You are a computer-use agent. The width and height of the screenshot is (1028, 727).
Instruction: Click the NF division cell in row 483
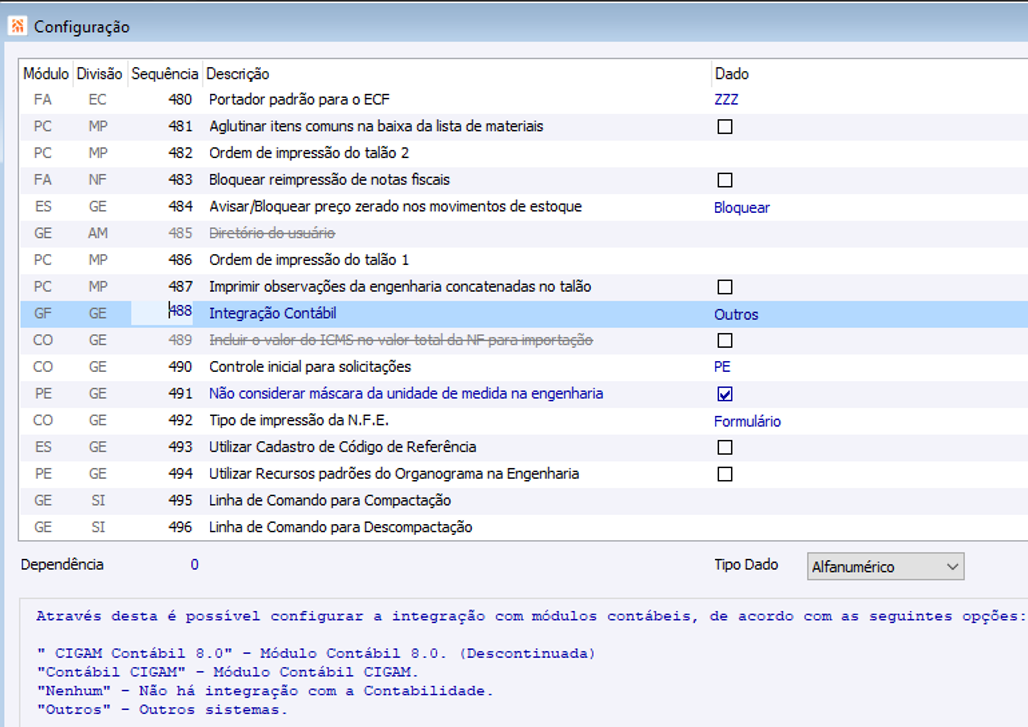pos(97,180)
